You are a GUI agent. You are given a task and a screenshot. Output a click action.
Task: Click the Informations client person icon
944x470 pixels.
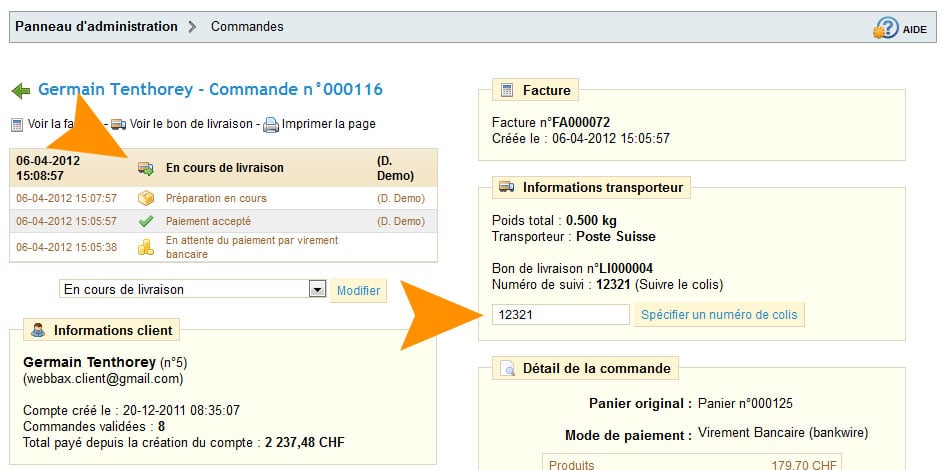pyautogui.click(x=39, y=330)
